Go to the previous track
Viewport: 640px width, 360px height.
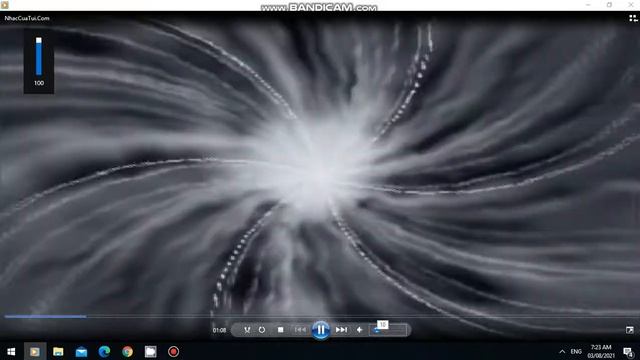click(x=300, y=330)
